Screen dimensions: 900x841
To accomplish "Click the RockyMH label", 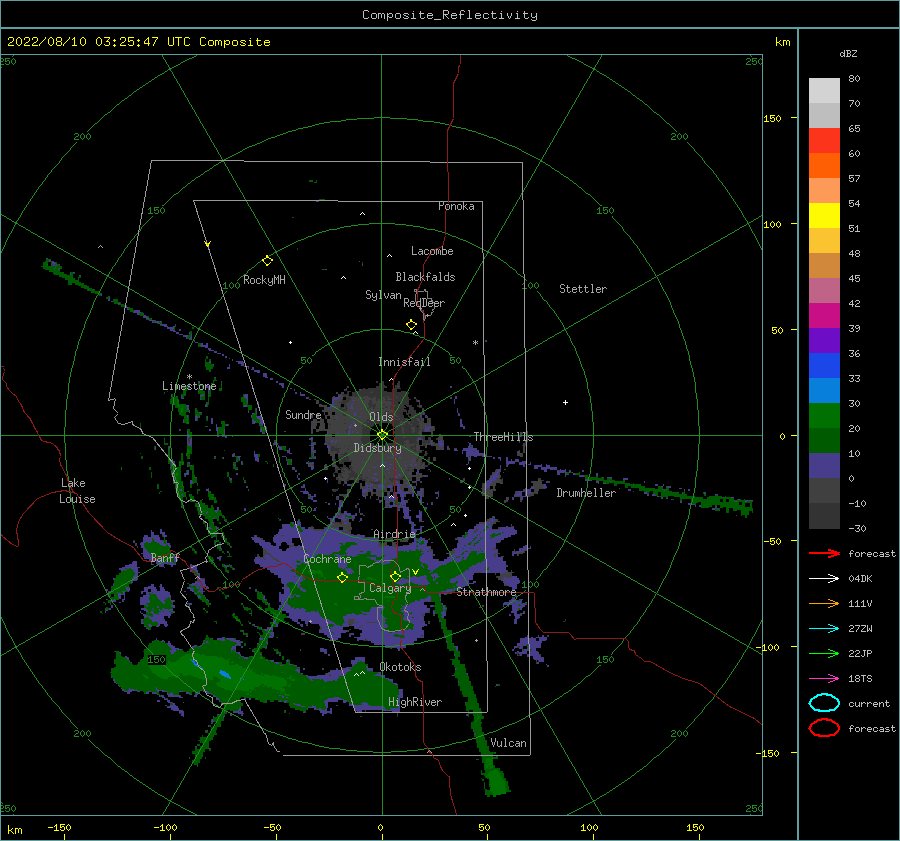I will tap(264, 280).
